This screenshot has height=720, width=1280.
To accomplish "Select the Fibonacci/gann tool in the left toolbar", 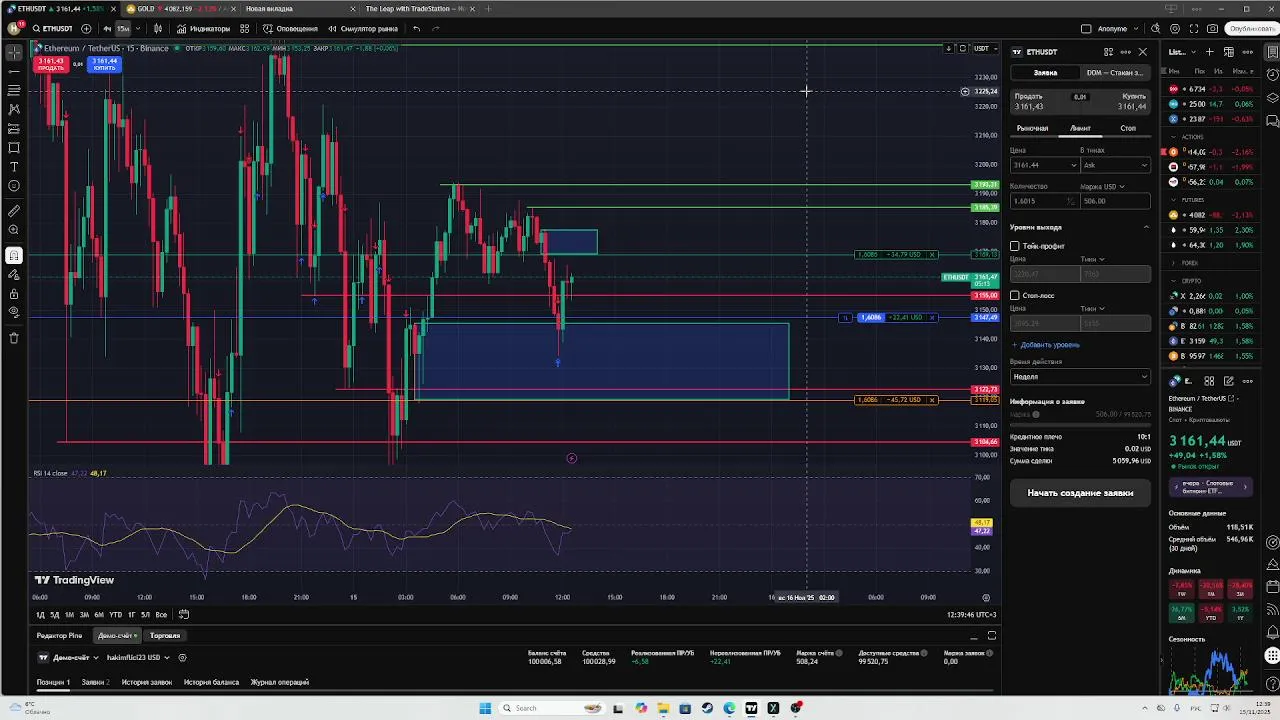I will [x=14, y=90].
